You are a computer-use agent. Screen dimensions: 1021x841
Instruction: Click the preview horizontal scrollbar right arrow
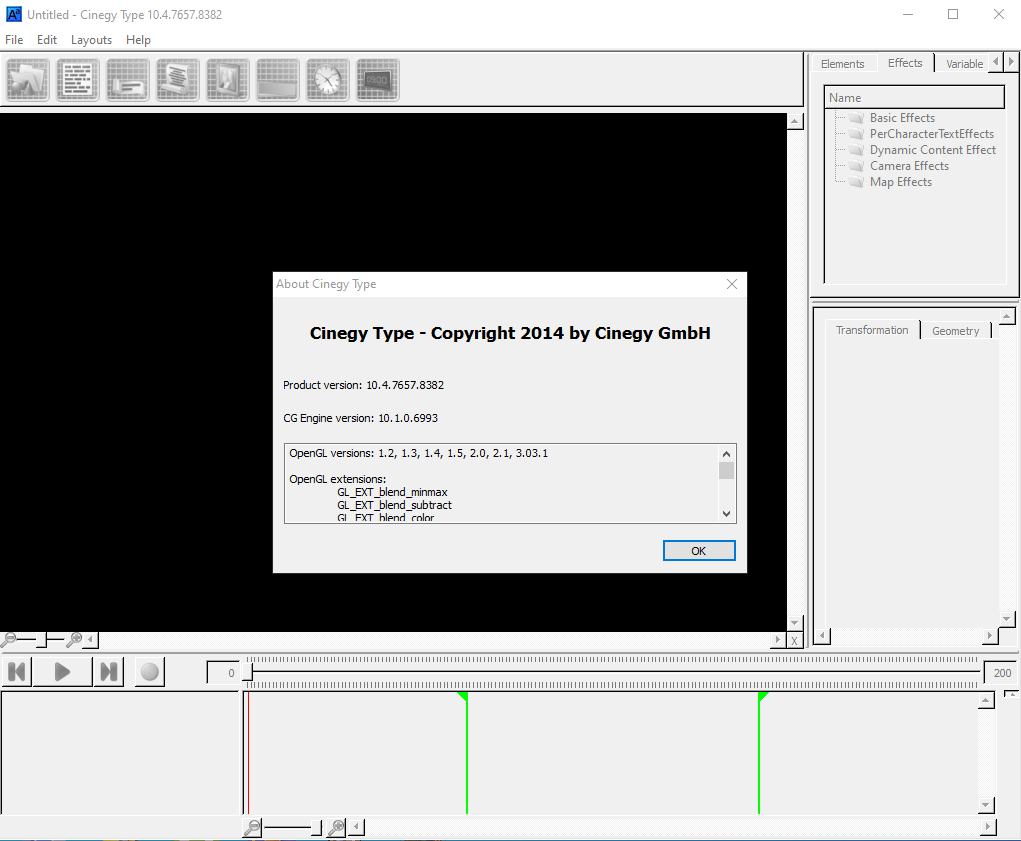[x=777, y=641]
